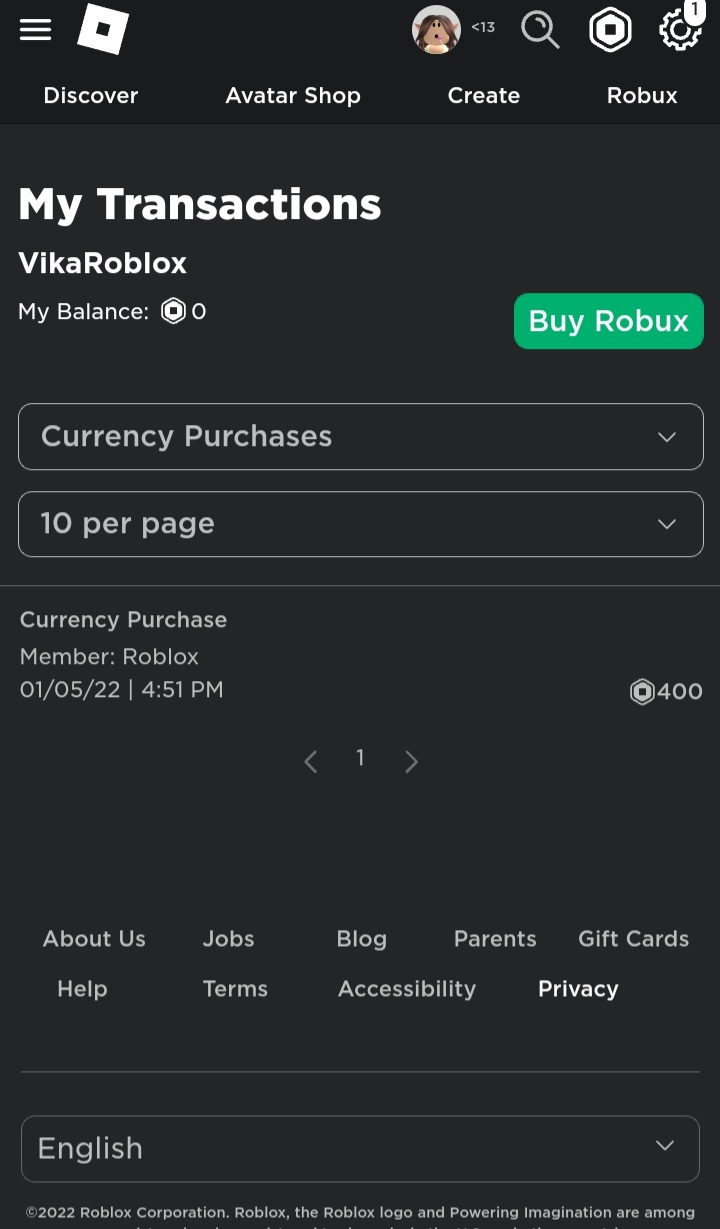Open the Avatar Shop tab
This screenshot has width=720, height=1229.
tap(293, 96)
